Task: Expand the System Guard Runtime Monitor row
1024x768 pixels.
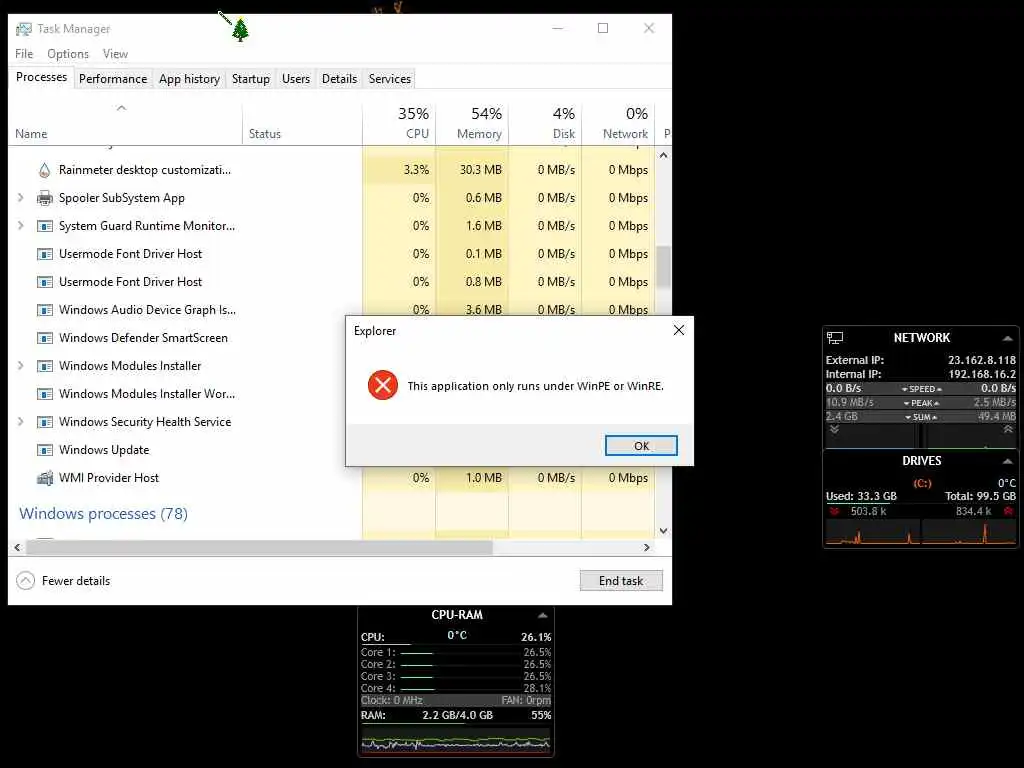Action: 20,226
